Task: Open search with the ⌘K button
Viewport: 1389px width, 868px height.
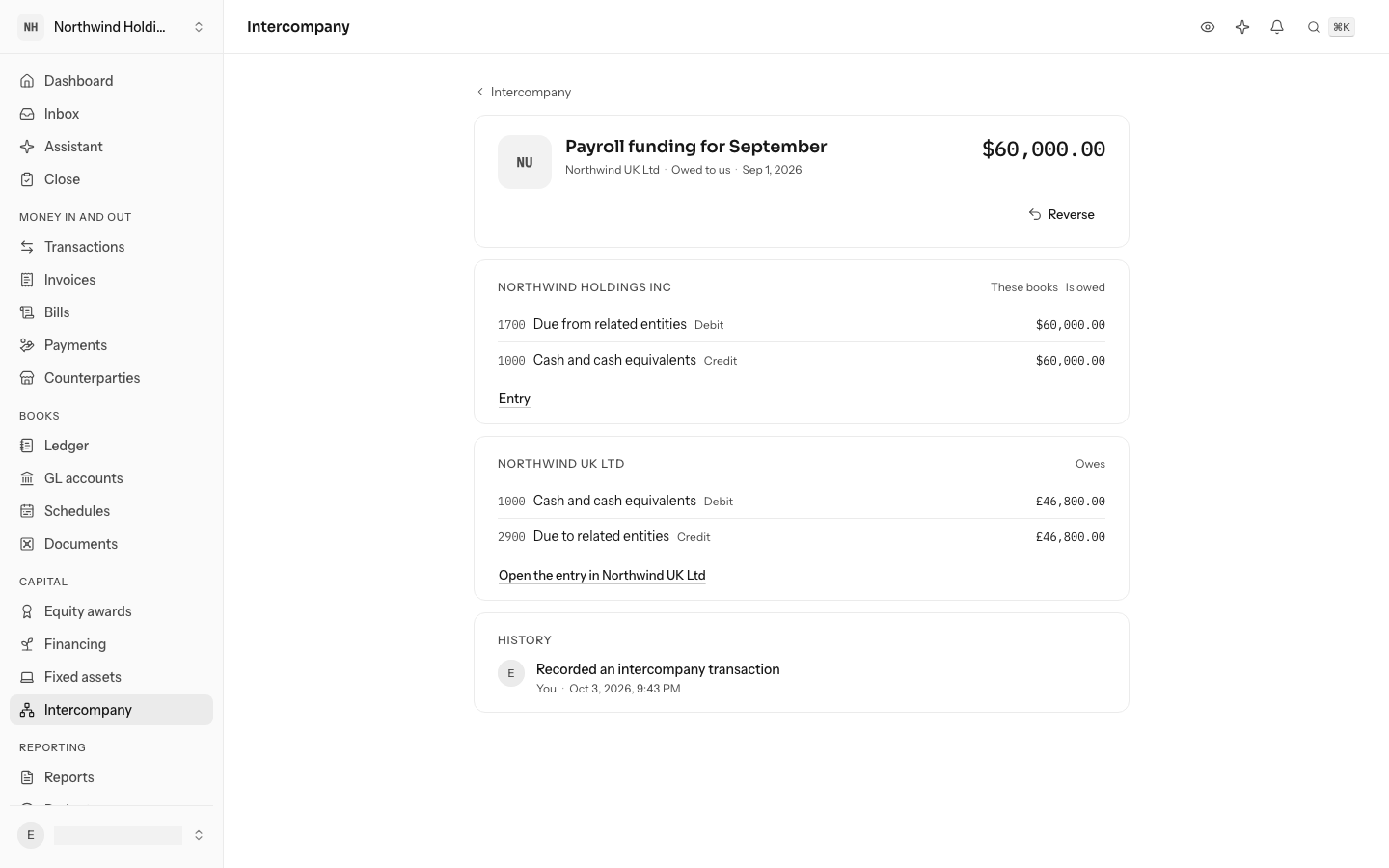Action: (x=1331, y=27)
